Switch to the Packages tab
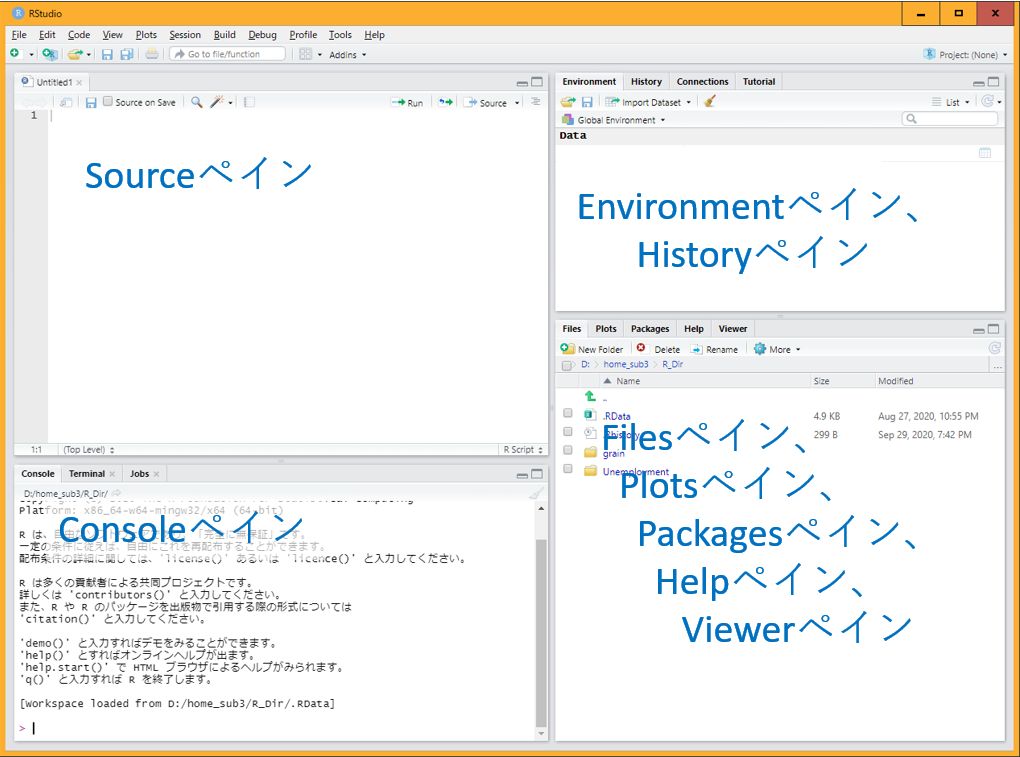 point(650,328)
